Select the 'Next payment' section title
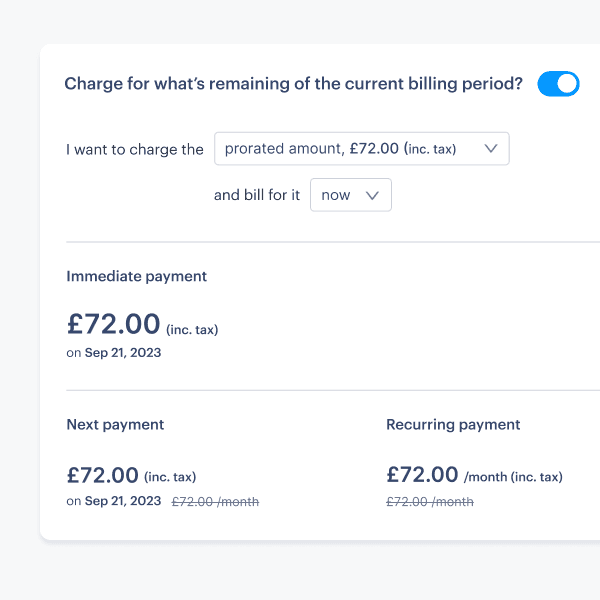Screen dimensions: 600x600 coord(115,424)
